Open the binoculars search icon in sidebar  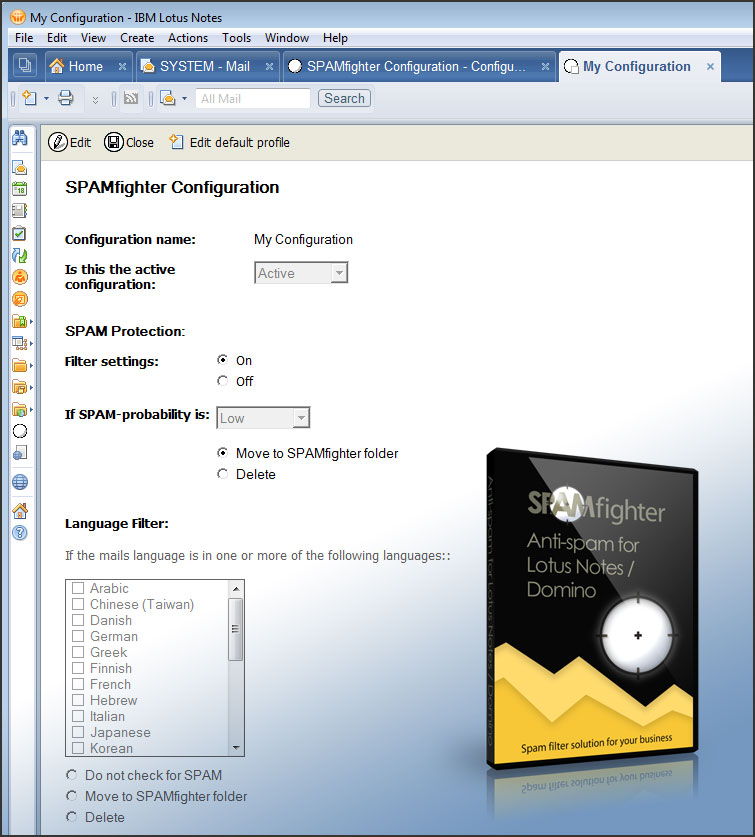tap(20, 138)
